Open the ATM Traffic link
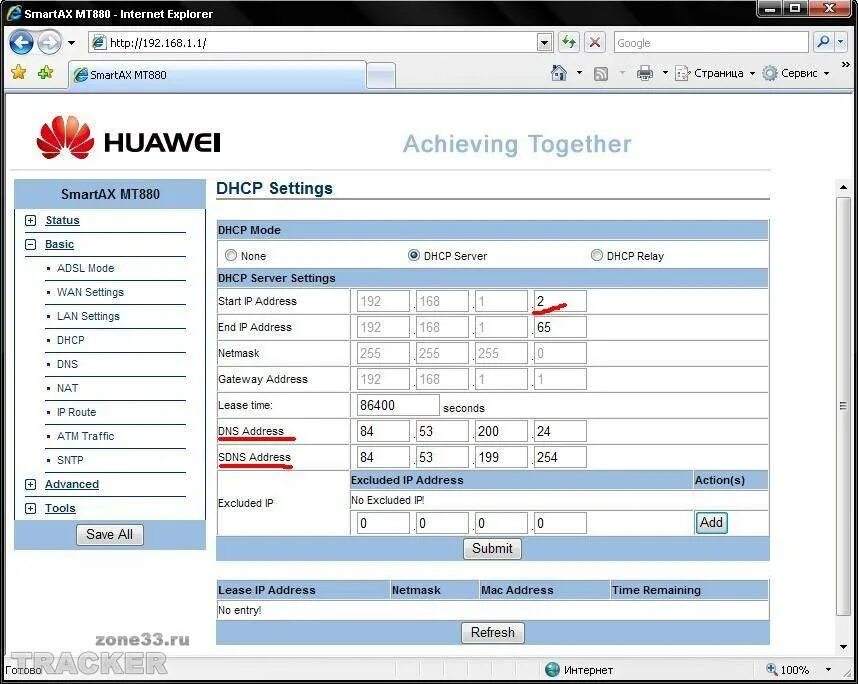 tap(85, 436)
